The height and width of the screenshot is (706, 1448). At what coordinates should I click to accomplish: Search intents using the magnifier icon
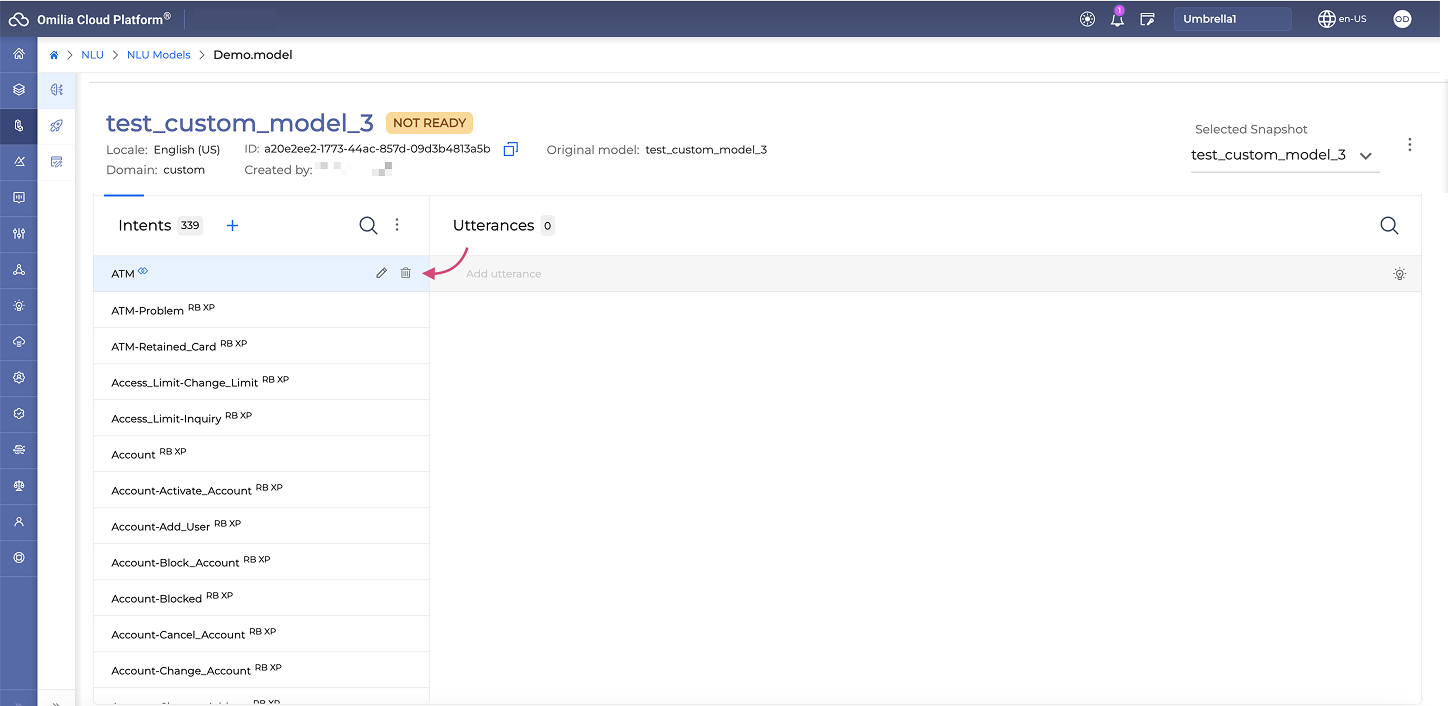pyautogui.click(x=368, y=226)
